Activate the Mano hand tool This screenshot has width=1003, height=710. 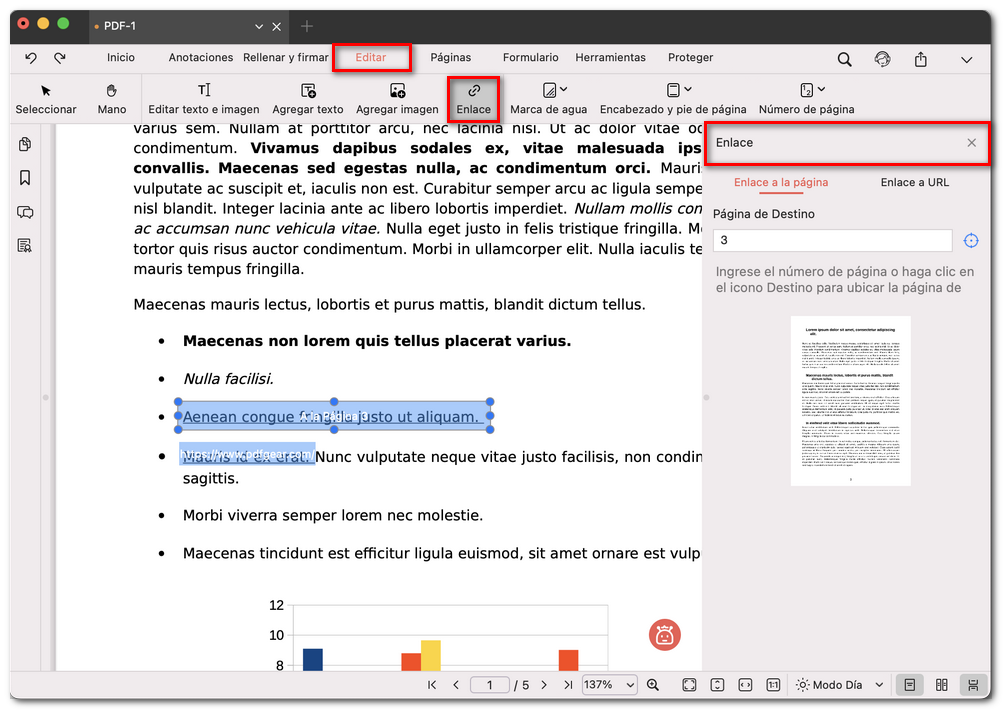[x=112, y=98]
